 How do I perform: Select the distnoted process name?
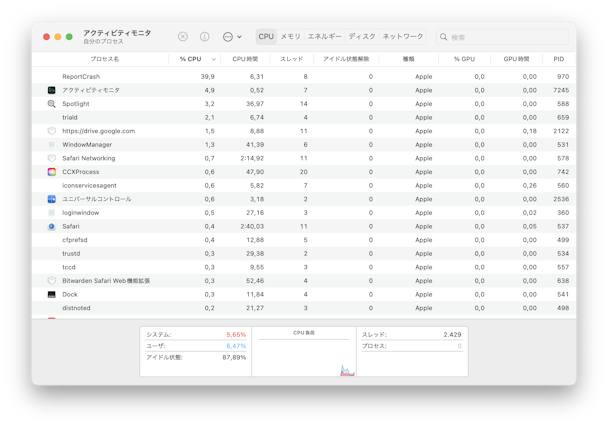pyautogui.click(x=76, y=308)
